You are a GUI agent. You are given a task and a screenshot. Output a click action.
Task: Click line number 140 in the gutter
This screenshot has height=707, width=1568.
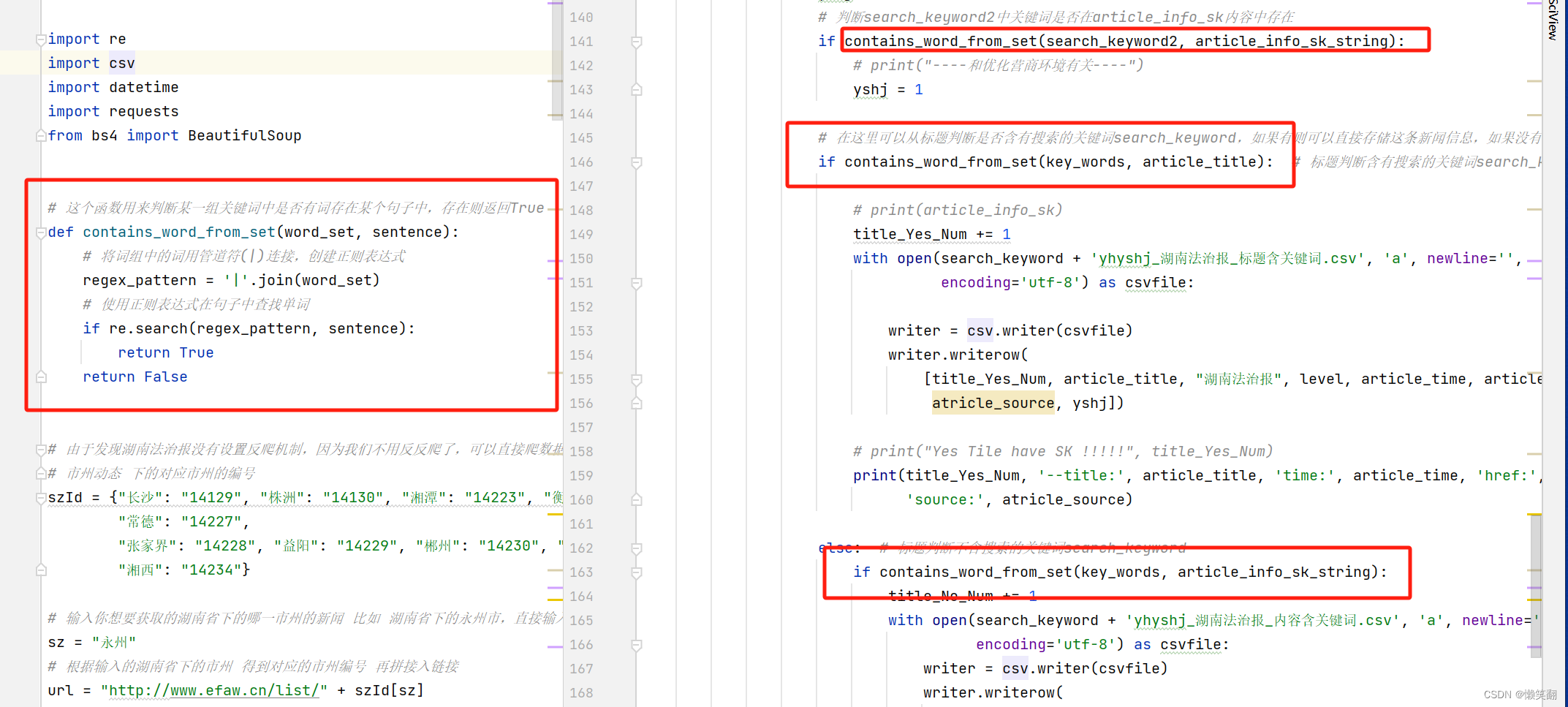coord(581,18)
